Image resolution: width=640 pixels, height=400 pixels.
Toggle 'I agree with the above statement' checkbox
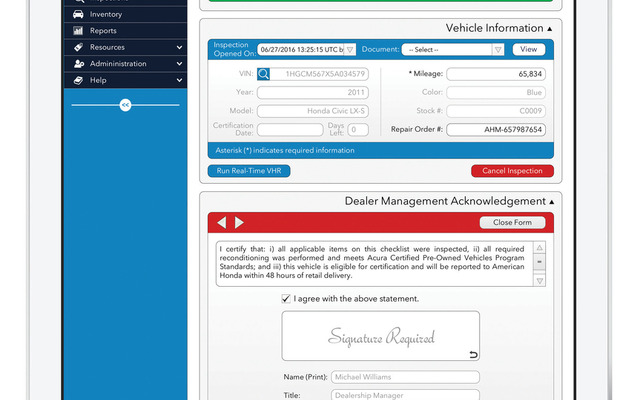(286, 299)
